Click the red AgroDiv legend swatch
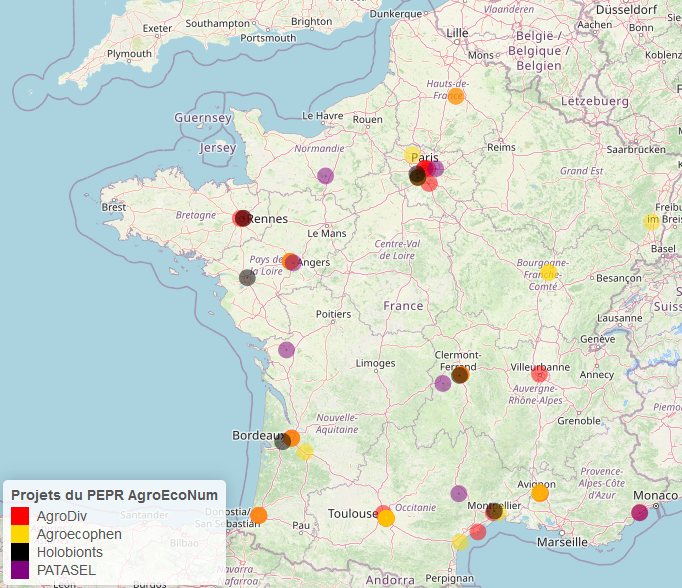This screenshot has height=588, width=682. (x=20, y=516)
